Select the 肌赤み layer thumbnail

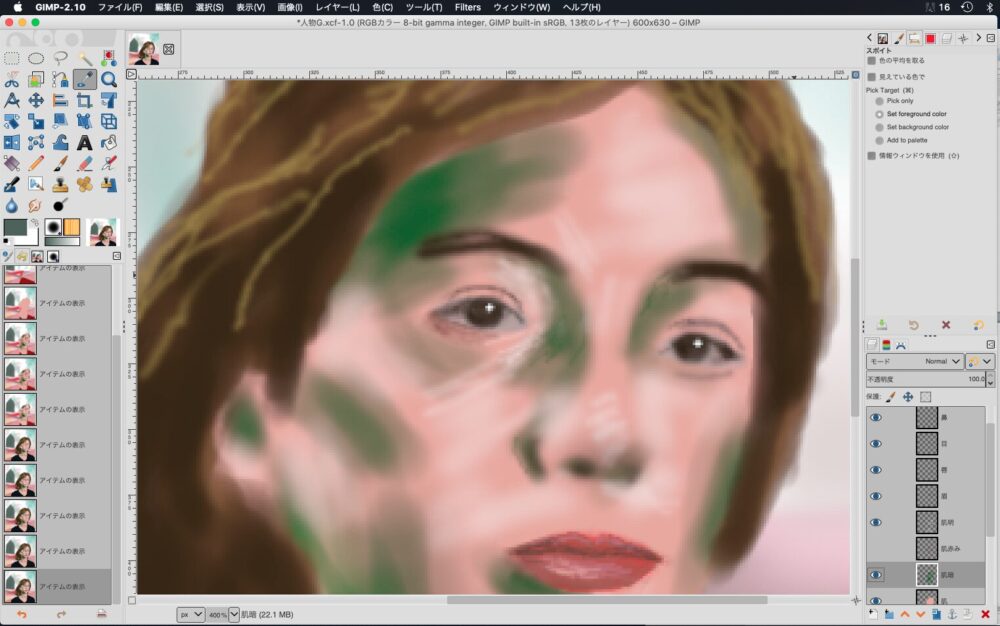(927, 548)
